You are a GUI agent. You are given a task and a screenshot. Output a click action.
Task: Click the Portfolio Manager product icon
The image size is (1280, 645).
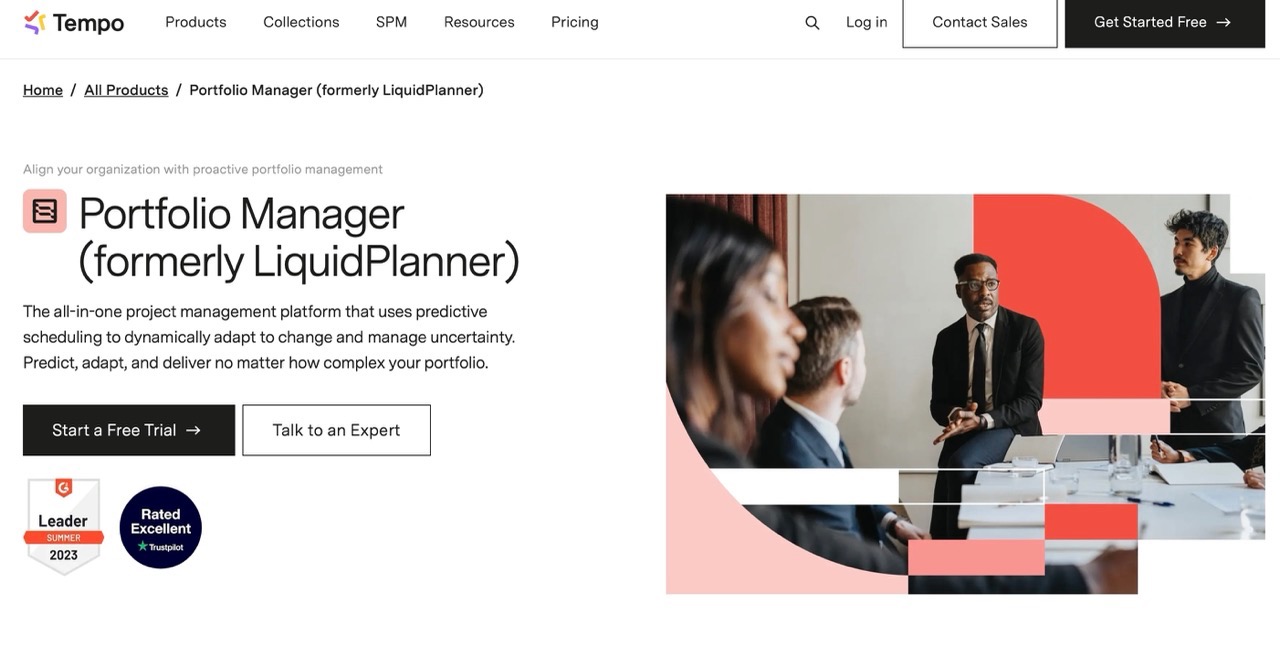coord(44,211)
